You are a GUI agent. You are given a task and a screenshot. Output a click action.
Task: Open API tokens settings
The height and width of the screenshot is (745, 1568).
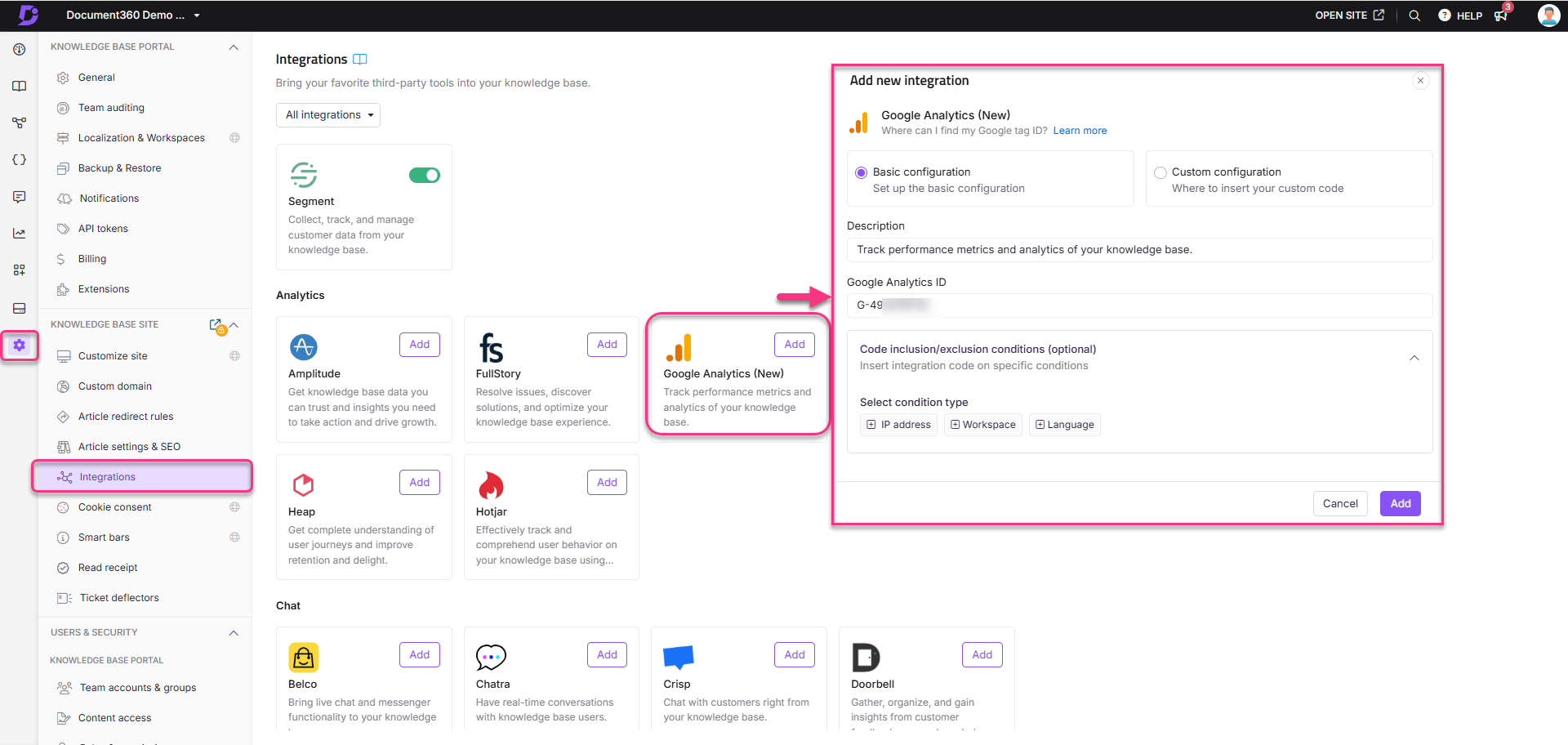pos(144,229)
